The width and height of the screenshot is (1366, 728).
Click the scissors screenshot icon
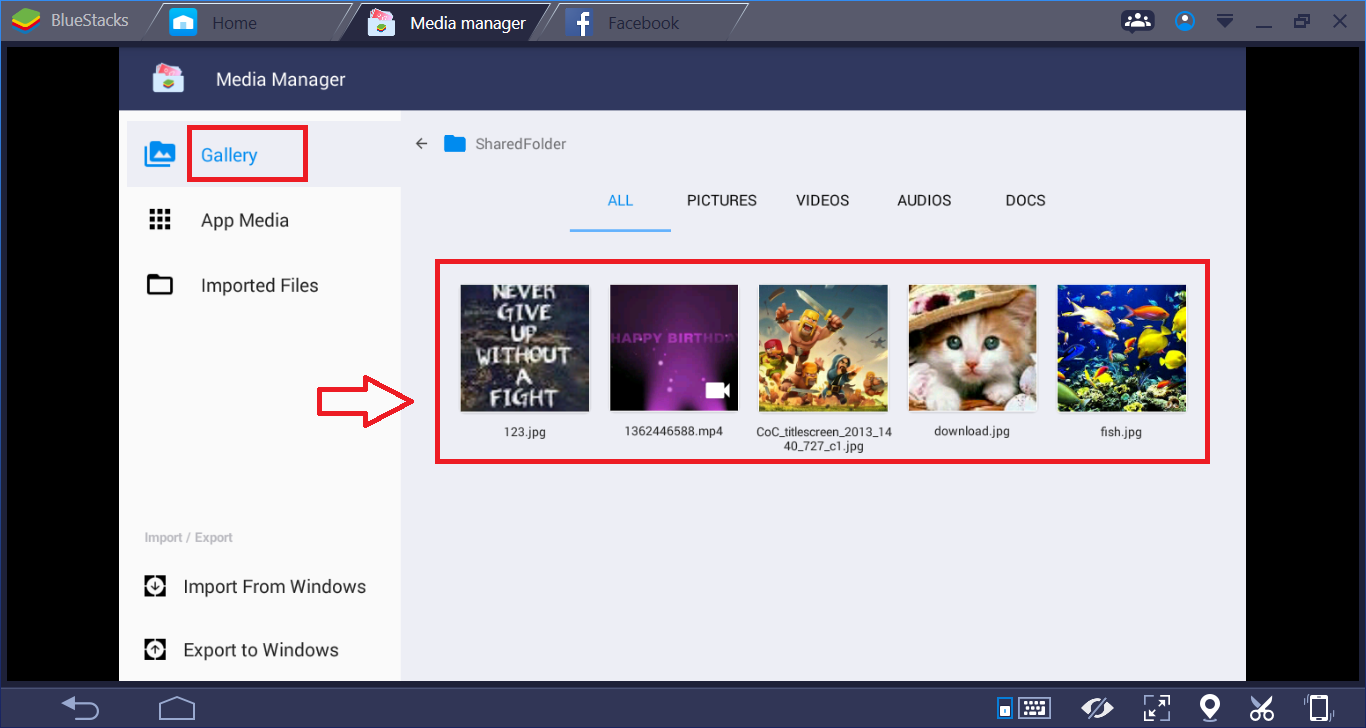click(1262, 708)
